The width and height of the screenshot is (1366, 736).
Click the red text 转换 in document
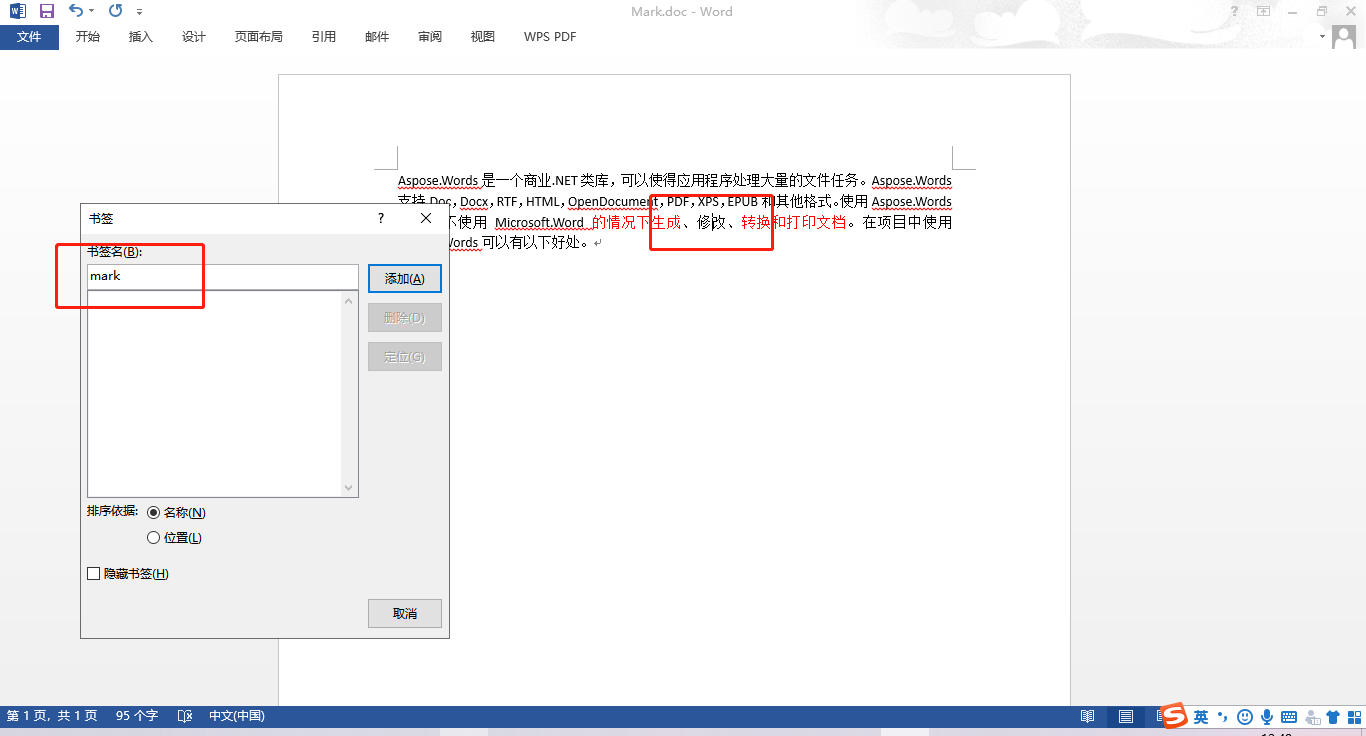tap(756, 222)
